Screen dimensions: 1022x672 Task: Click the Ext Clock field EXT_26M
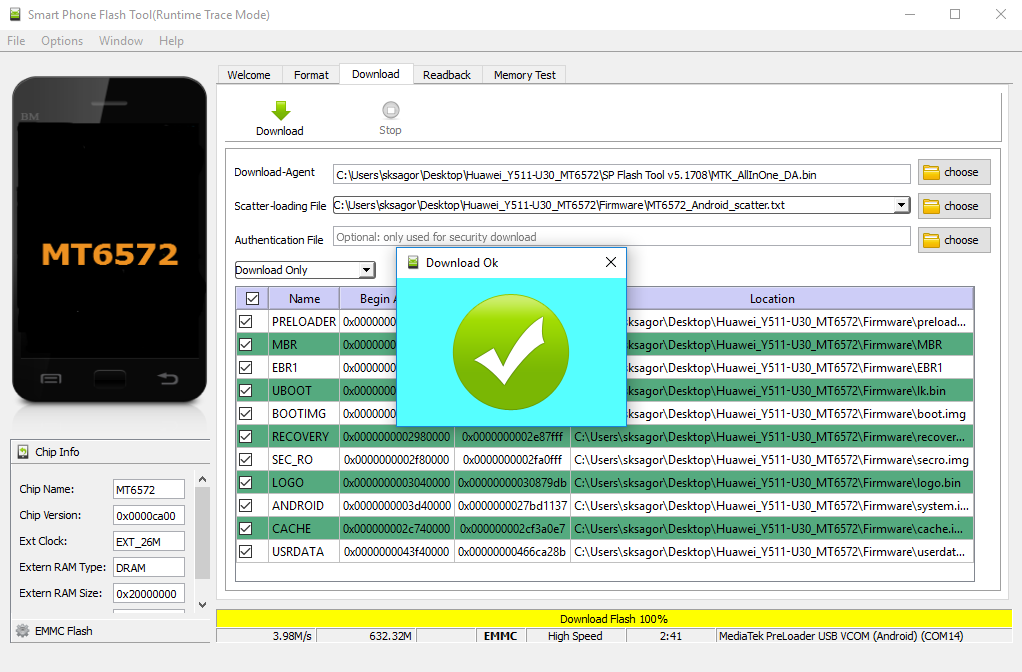point(149,542)
